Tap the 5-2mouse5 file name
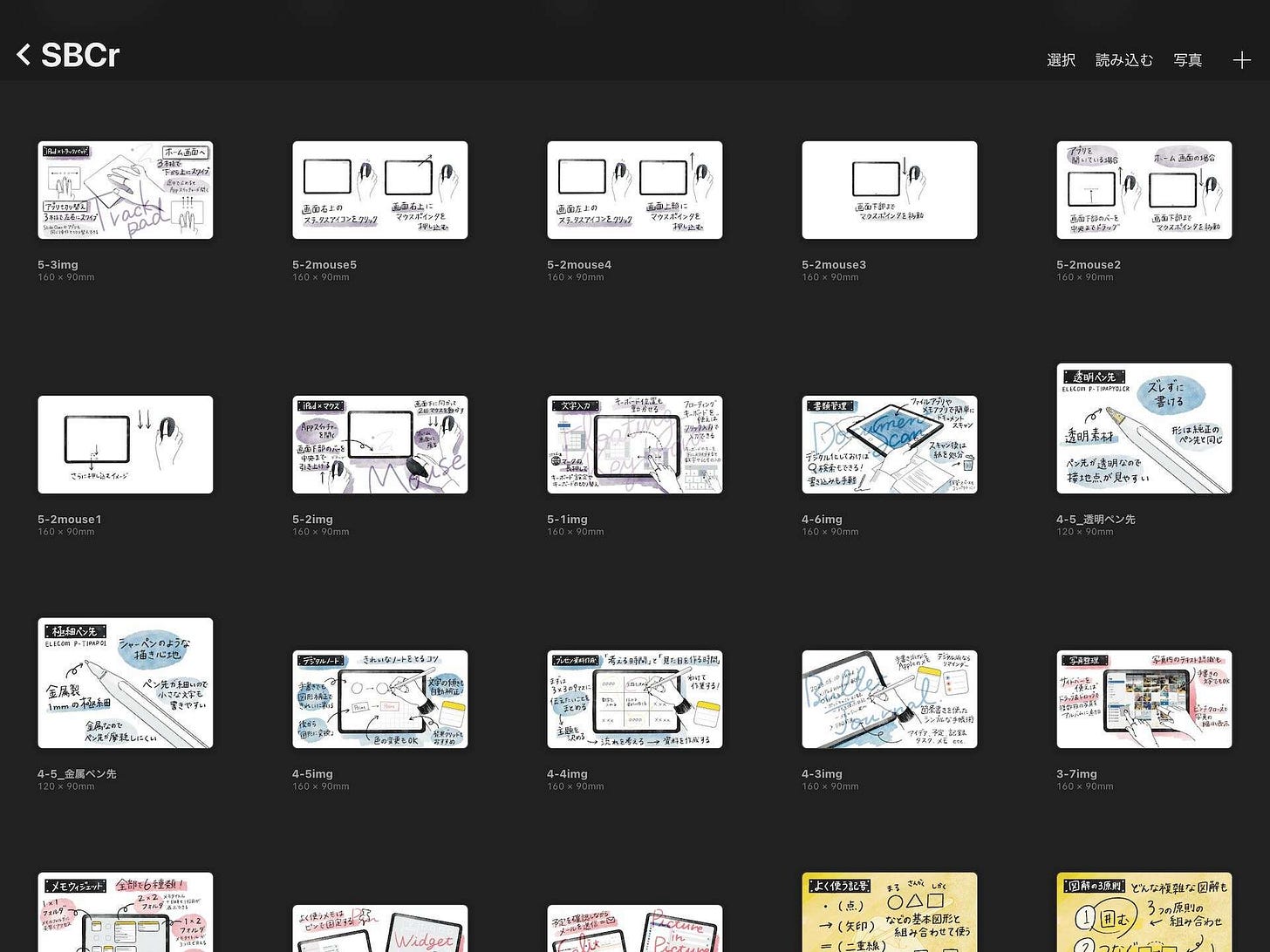The height and width of the screenshot is (952, 1270). pyautogui.click(x=324, y=264)
